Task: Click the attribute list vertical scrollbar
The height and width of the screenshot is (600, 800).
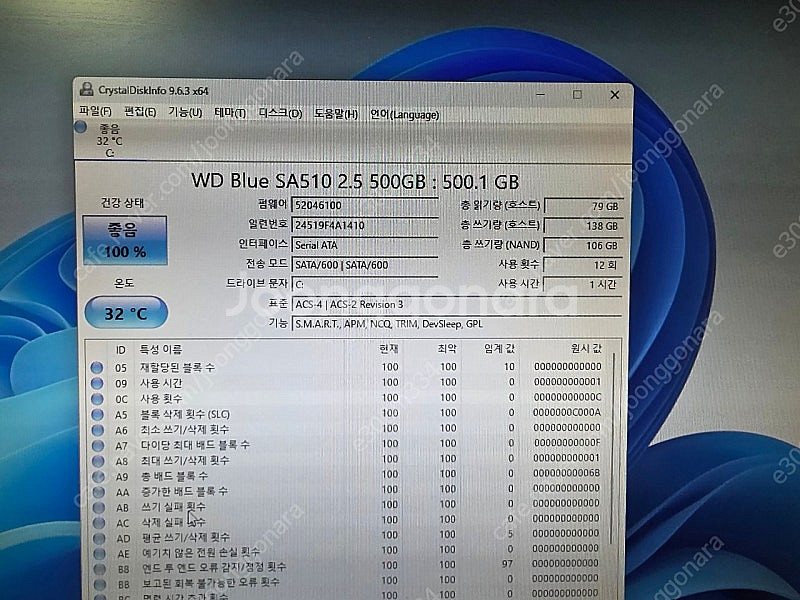Action: tap(613, 449)
